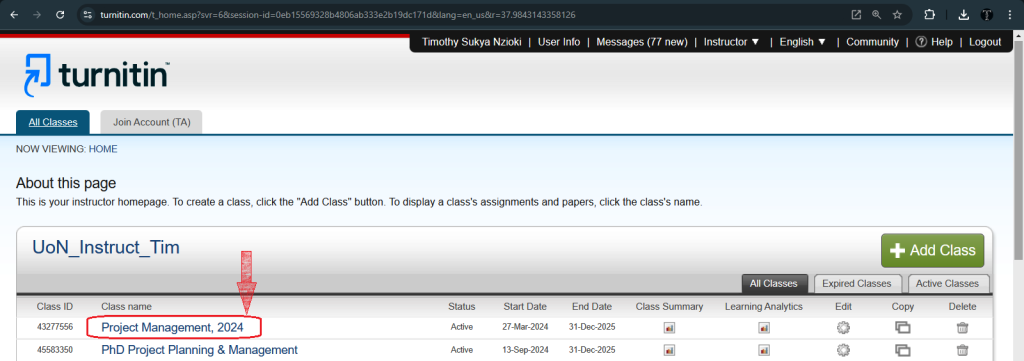Open browser downloads
The image size is (1024, 361).
click(x=963, y=14)
